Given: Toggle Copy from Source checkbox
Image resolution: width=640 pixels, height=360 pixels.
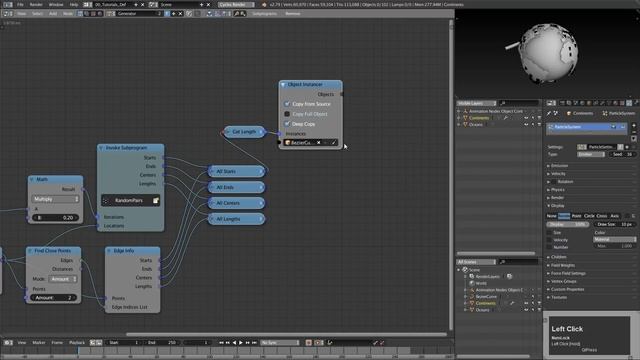Looking at the screenshot, I should (x=287, y=104).
